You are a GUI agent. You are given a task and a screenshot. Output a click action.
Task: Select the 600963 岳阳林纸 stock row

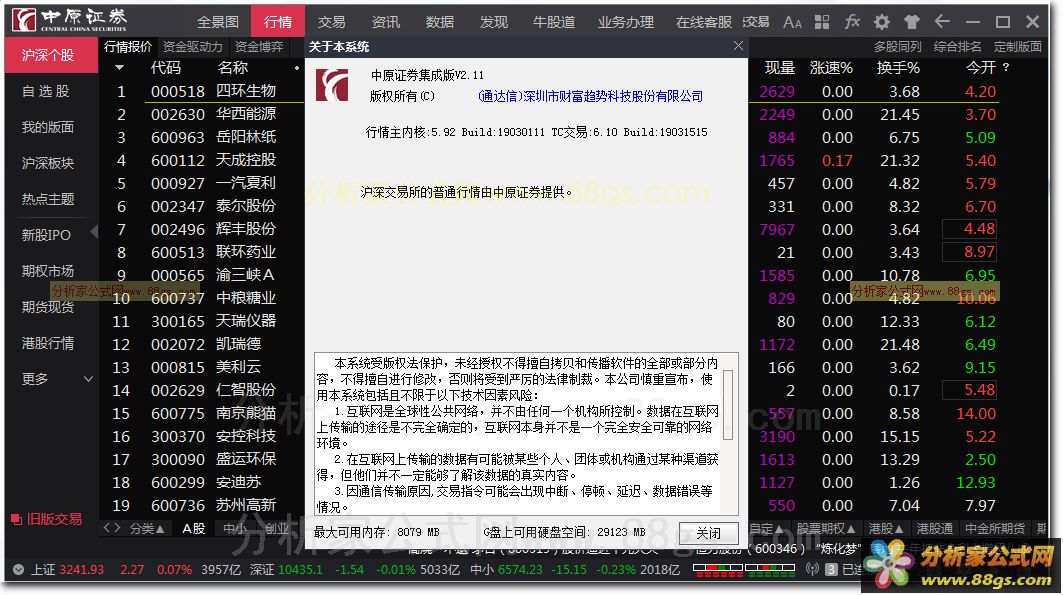pos(203,137)
